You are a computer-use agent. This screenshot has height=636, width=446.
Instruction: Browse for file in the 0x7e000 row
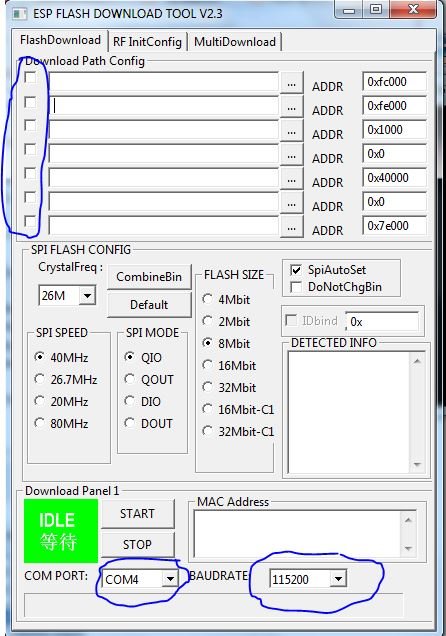291,227
